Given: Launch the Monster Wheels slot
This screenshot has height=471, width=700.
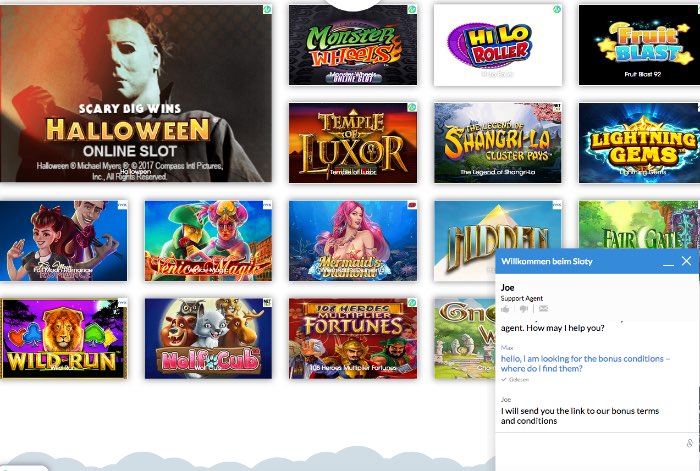Looking at the screenshot, I should [353, 45].
